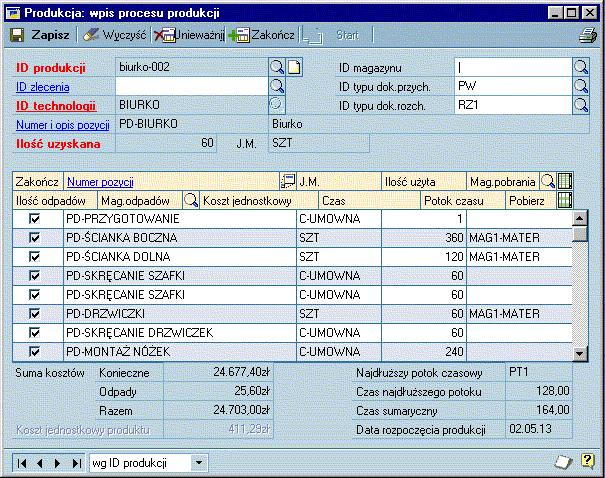The height and width of the screenshot is (478, 605).
Task: Click the ID typu dok.rozch. field with RZ1
Action: click(513, 105)
